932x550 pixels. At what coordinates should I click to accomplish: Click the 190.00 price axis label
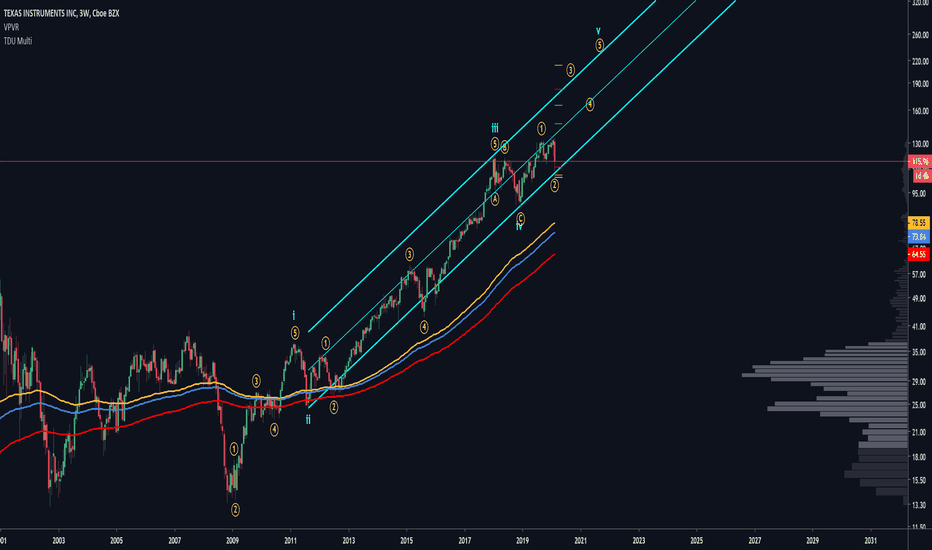(920, 84)
